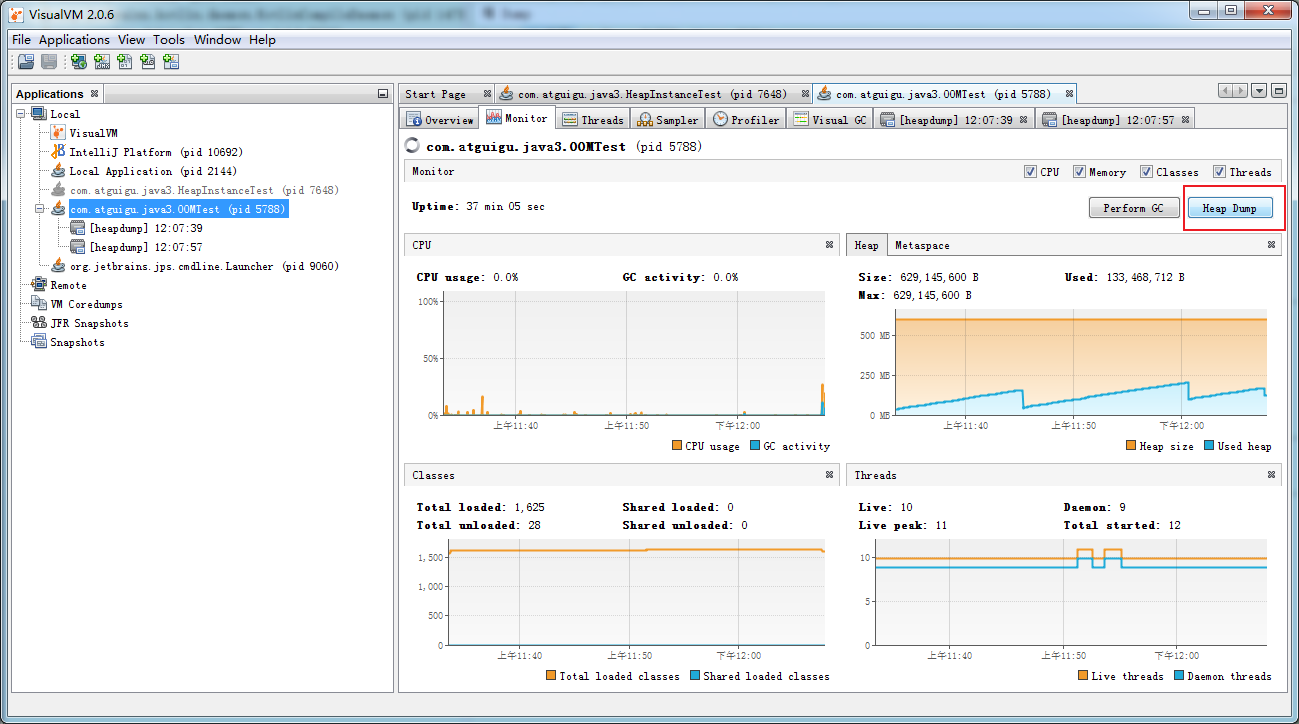Open the Applications menu
The width and height of the screenshot is (1299, 724).
(74, 40)
